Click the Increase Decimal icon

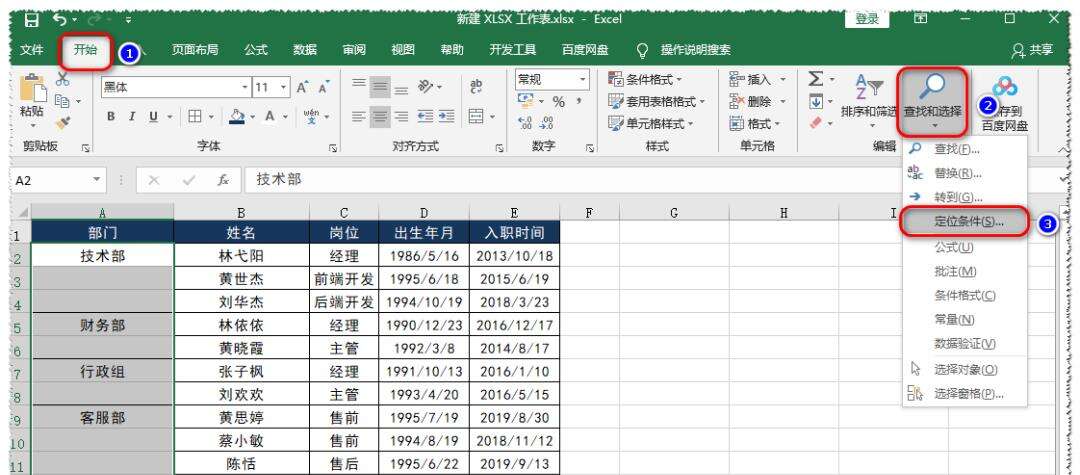tap(525, 124)
